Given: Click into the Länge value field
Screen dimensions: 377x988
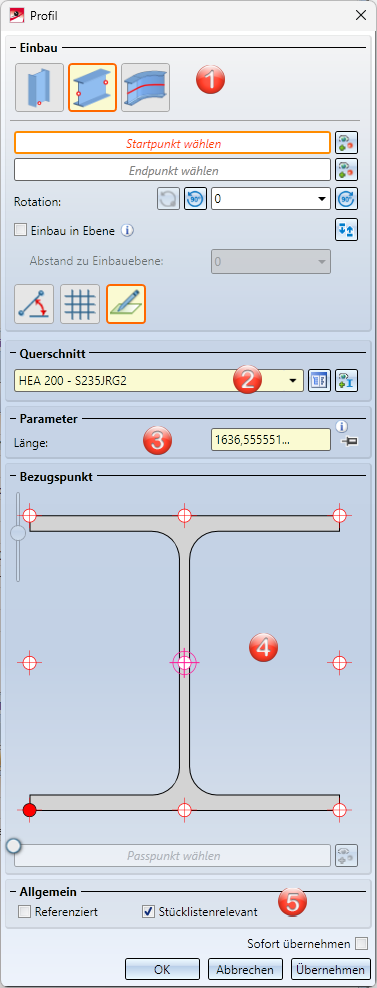Looking at the screenshot, I should pyautogui.click(x=271, y=440).
